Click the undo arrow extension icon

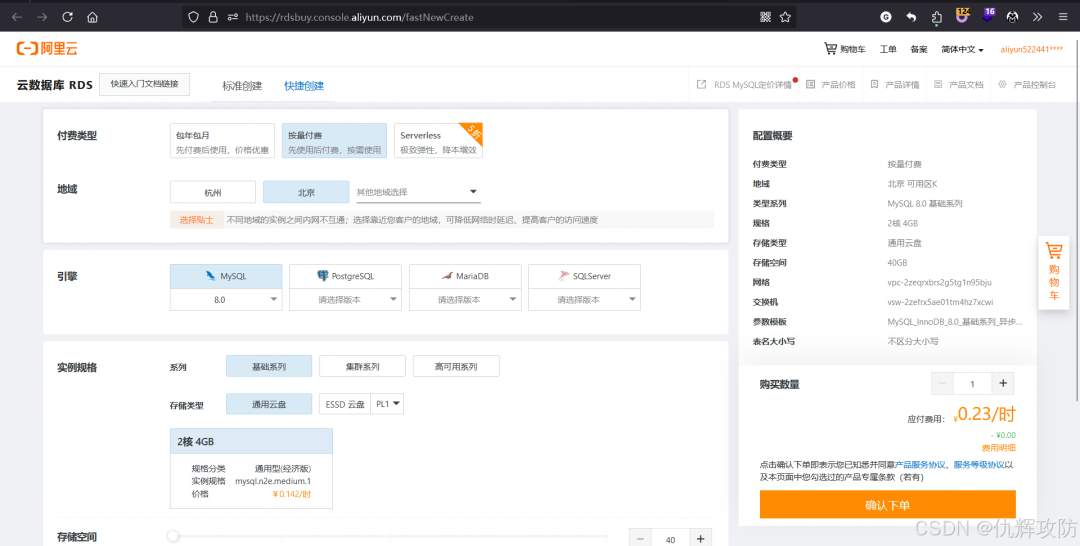click(x=911, y=17)
